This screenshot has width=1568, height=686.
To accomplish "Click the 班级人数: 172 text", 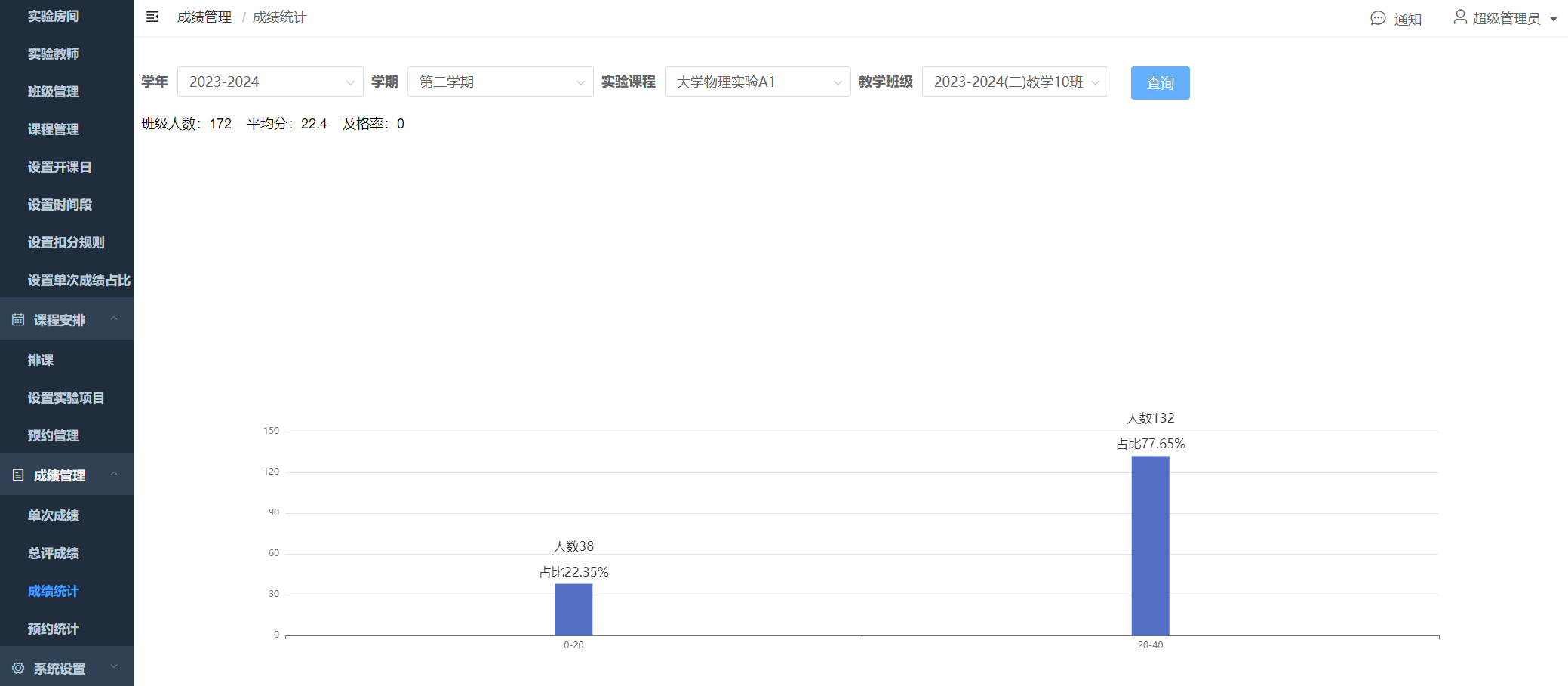I will (x=186, y=124).
